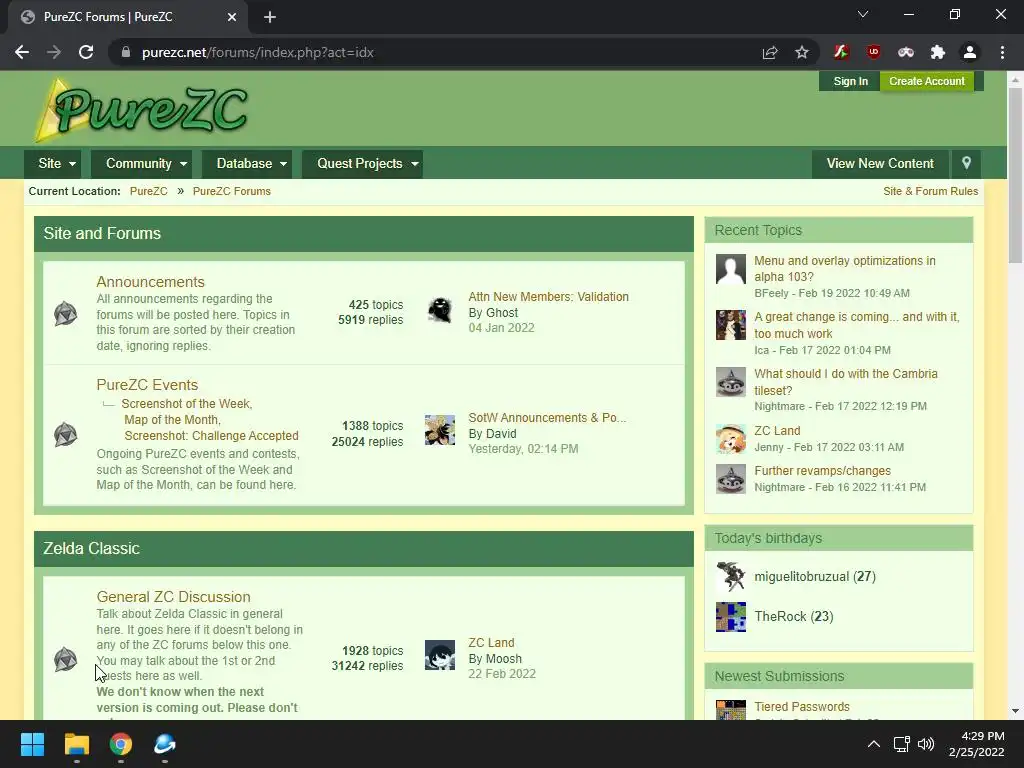
Task: Open the Screenshot of the Week subforum
Action: 186,404
